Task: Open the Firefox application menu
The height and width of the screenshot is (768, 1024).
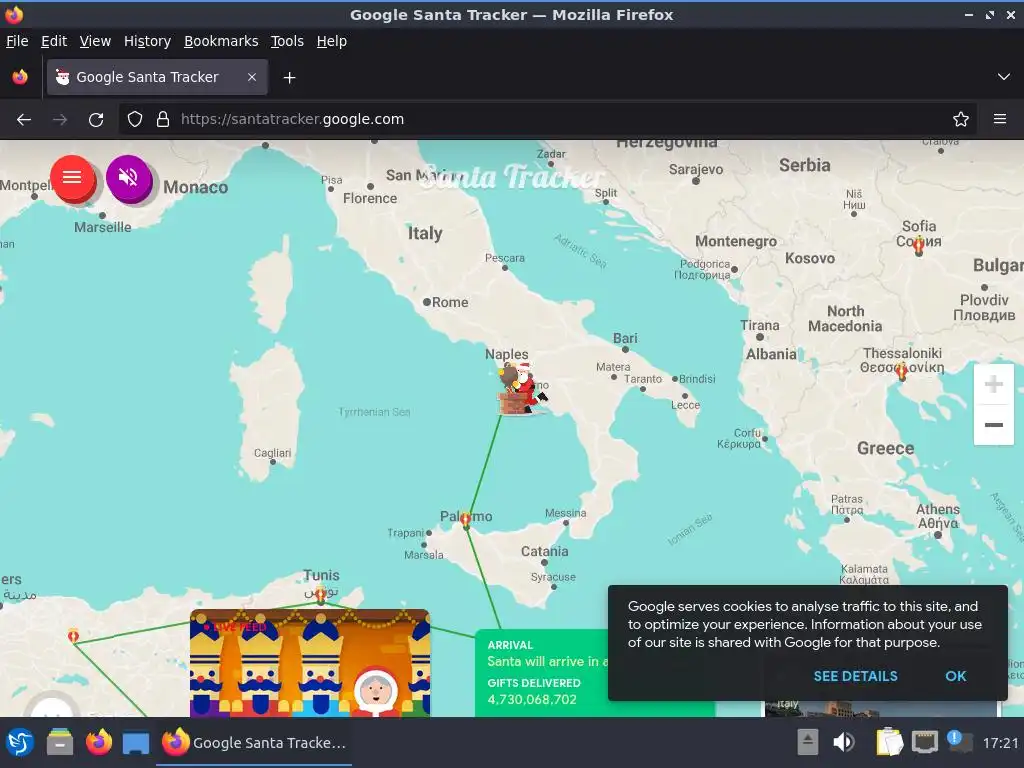Action: click(999, 120)
